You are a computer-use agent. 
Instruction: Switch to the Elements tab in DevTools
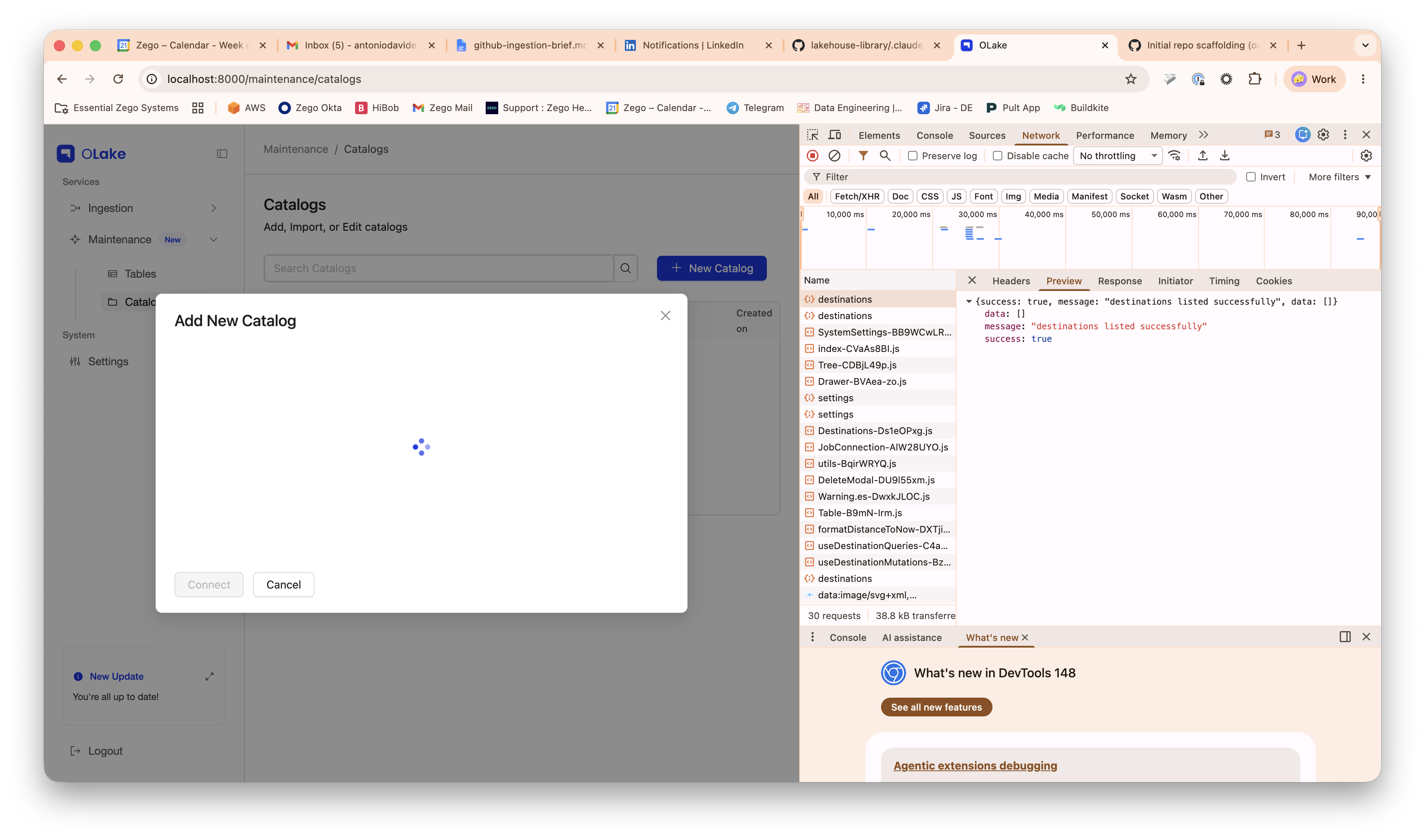[x=879, y=135]
